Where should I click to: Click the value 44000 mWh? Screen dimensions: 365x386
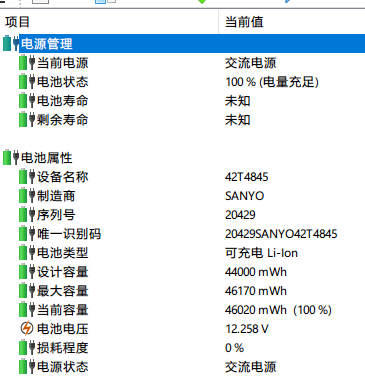pyautogui.click(x=256, y=272)
